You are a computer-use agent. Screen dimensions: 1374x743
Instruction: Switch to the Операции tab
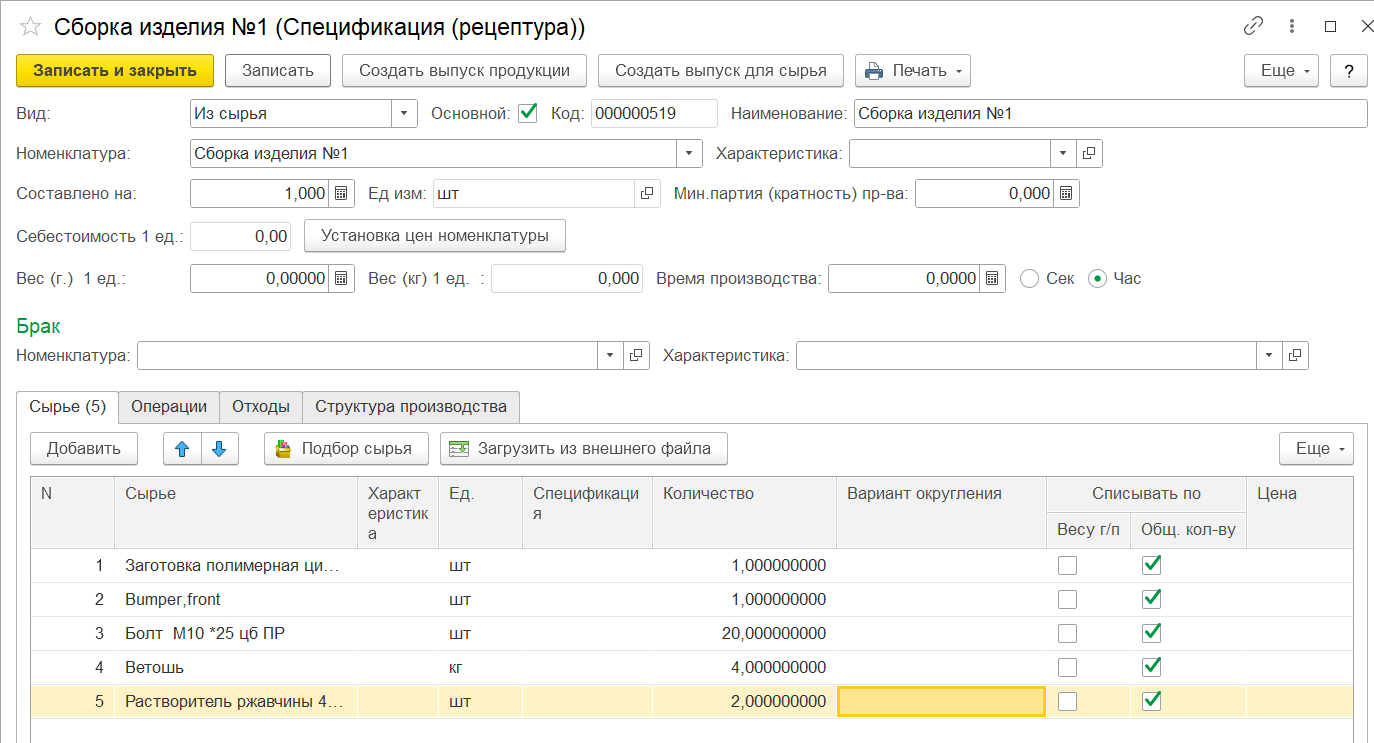tap(169, 406)
